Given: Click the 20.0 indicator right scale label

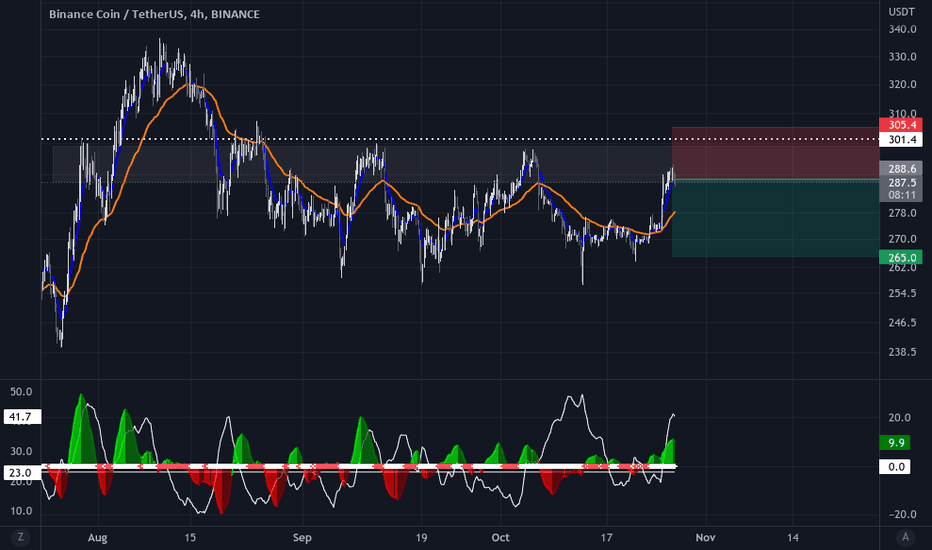Looking at the screenshot, I should click(899, 418).
